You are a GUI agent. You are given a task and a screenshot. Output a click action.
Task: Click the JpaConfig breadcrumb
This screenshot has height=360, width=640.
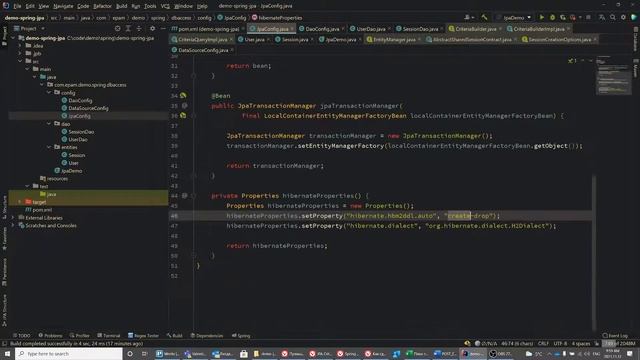click(232, 18)
